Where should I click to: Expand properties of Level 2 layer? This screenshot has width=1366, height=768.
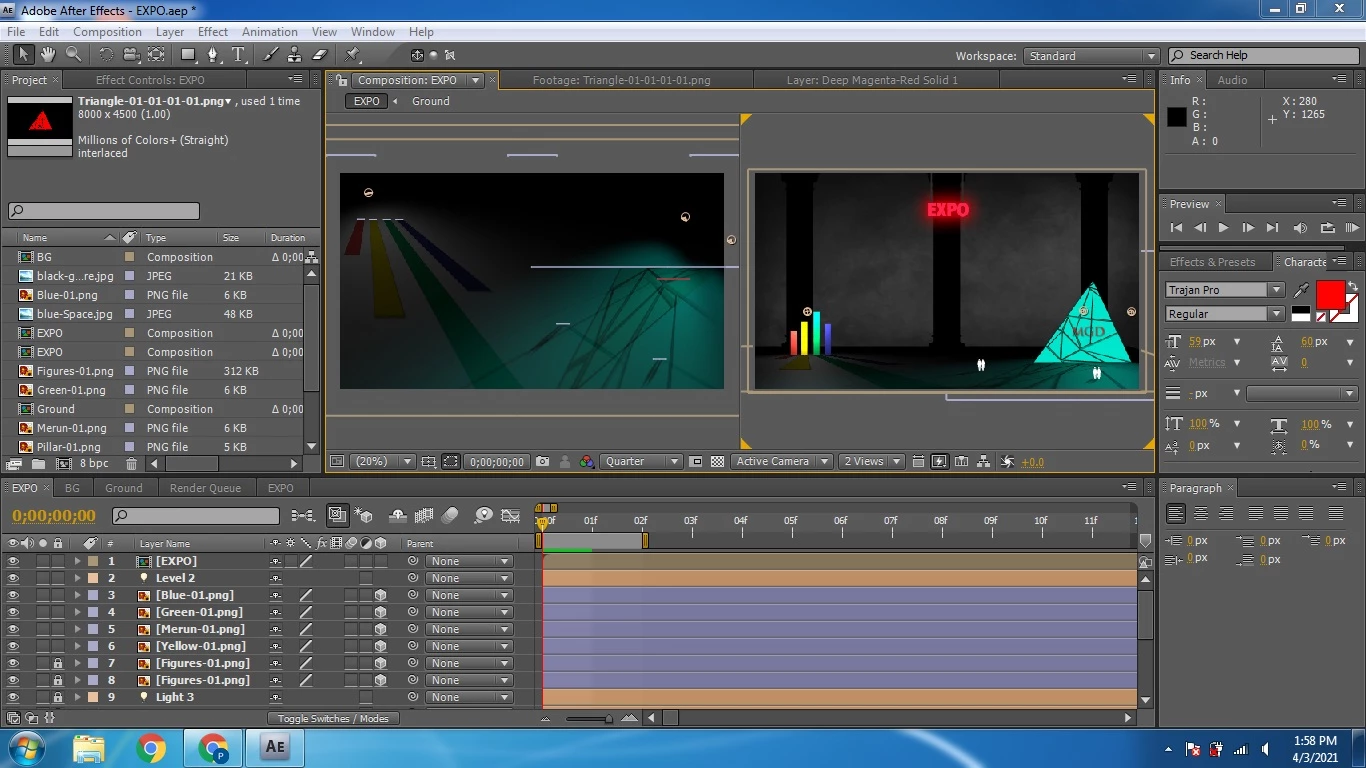point(77,578)
